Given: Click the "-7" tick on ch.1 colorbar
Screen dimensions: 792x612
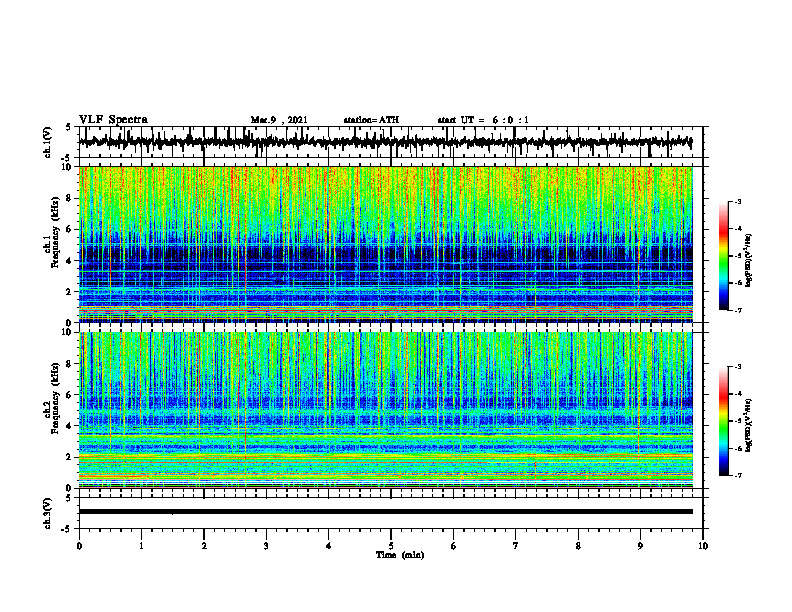Looking at the screenshot, I should click(x=737, y=310).
